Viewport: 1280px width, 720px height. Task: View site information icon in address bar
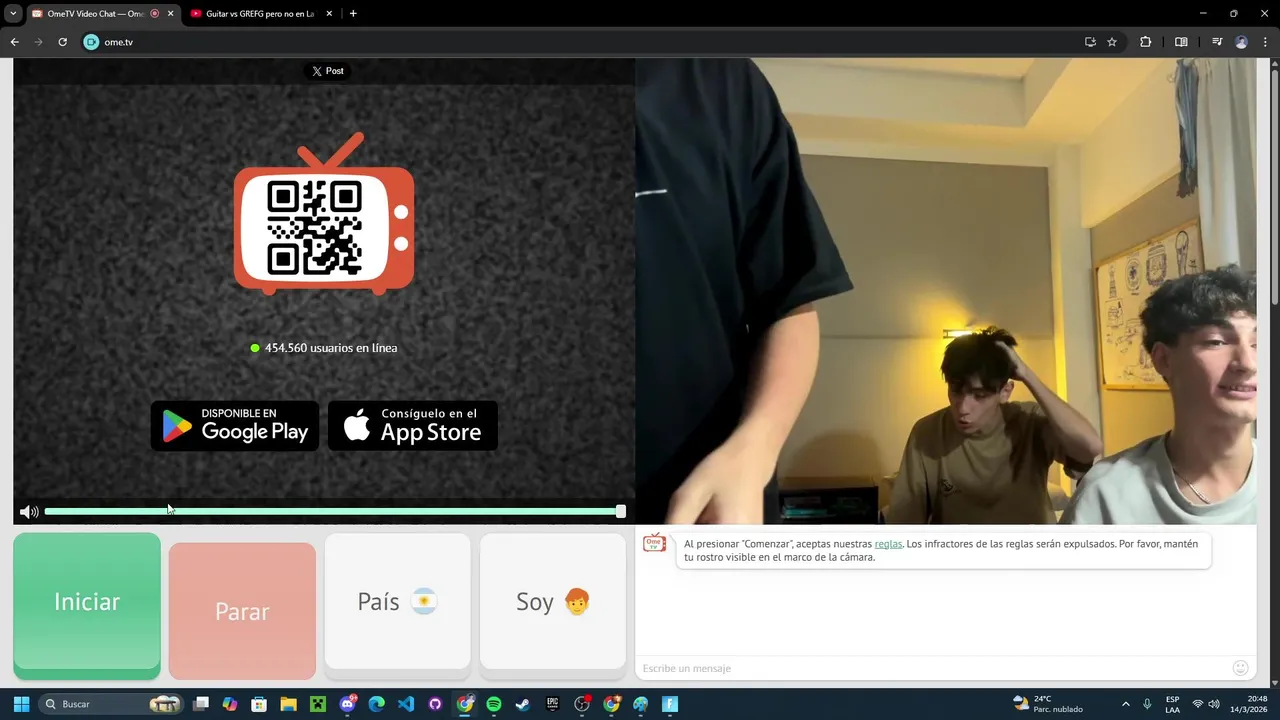tap(91, 42)
